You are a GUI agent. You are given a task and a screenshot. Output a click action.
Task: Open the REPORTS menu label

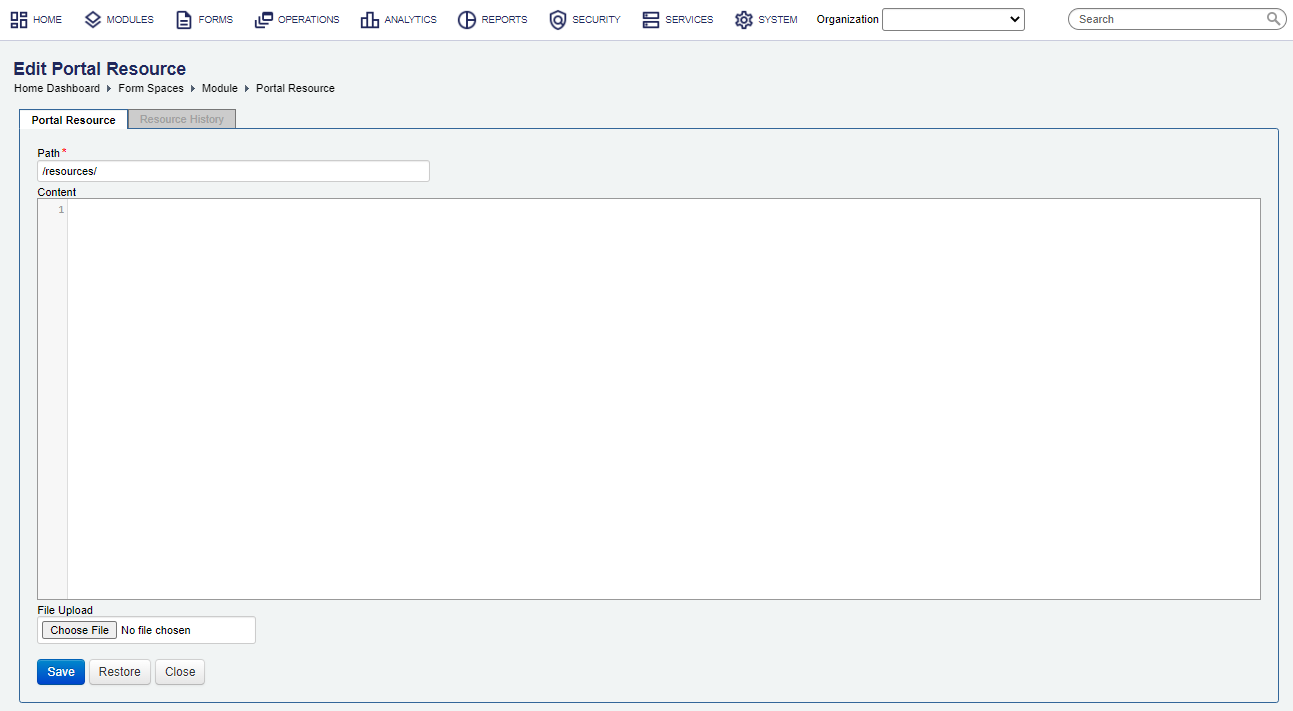point(504,20)
